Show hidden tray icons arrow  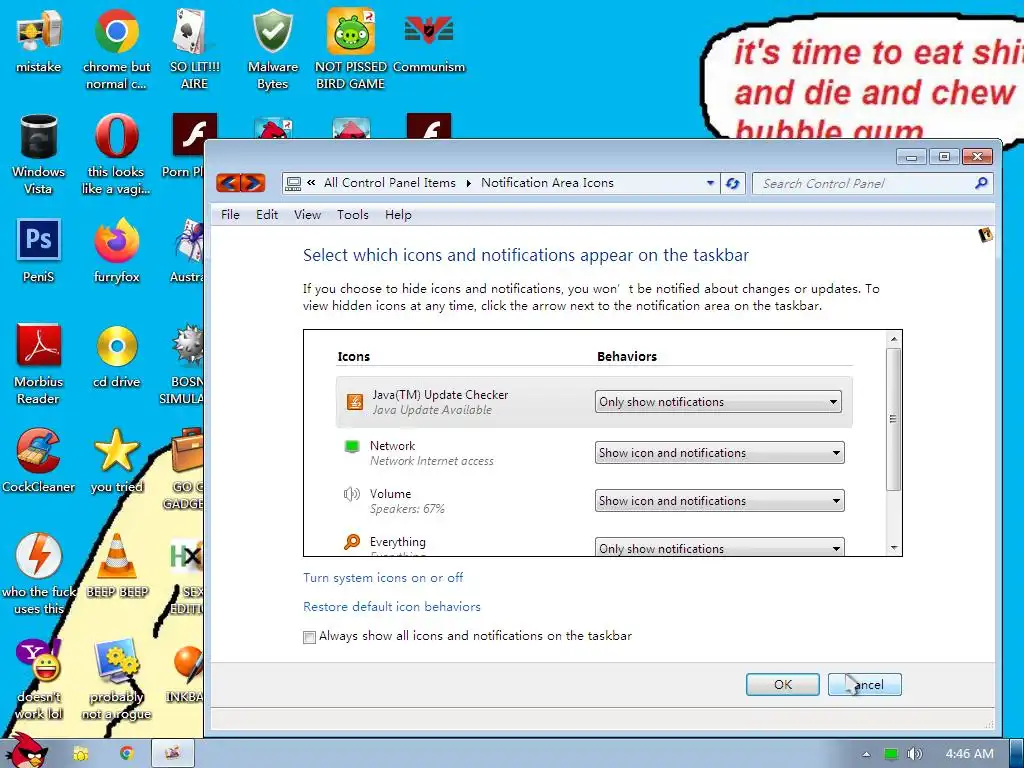tap(867, 754)
